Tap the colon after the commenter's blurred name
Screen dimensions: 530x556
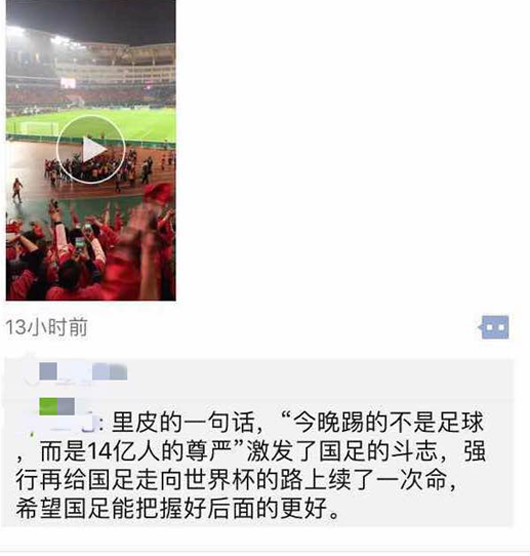coord(102,424)
